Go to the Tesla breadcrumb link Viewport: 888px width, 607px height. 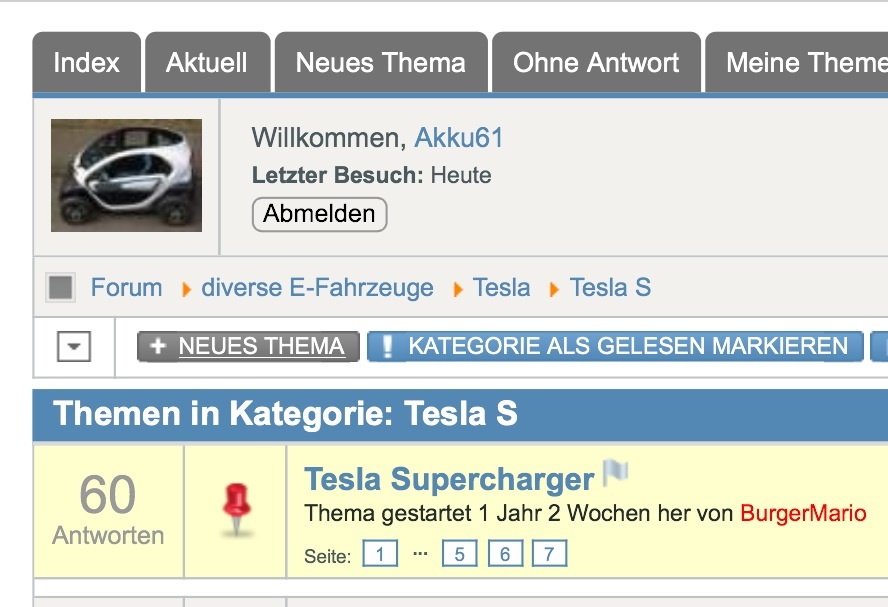[x=501, y=288]
